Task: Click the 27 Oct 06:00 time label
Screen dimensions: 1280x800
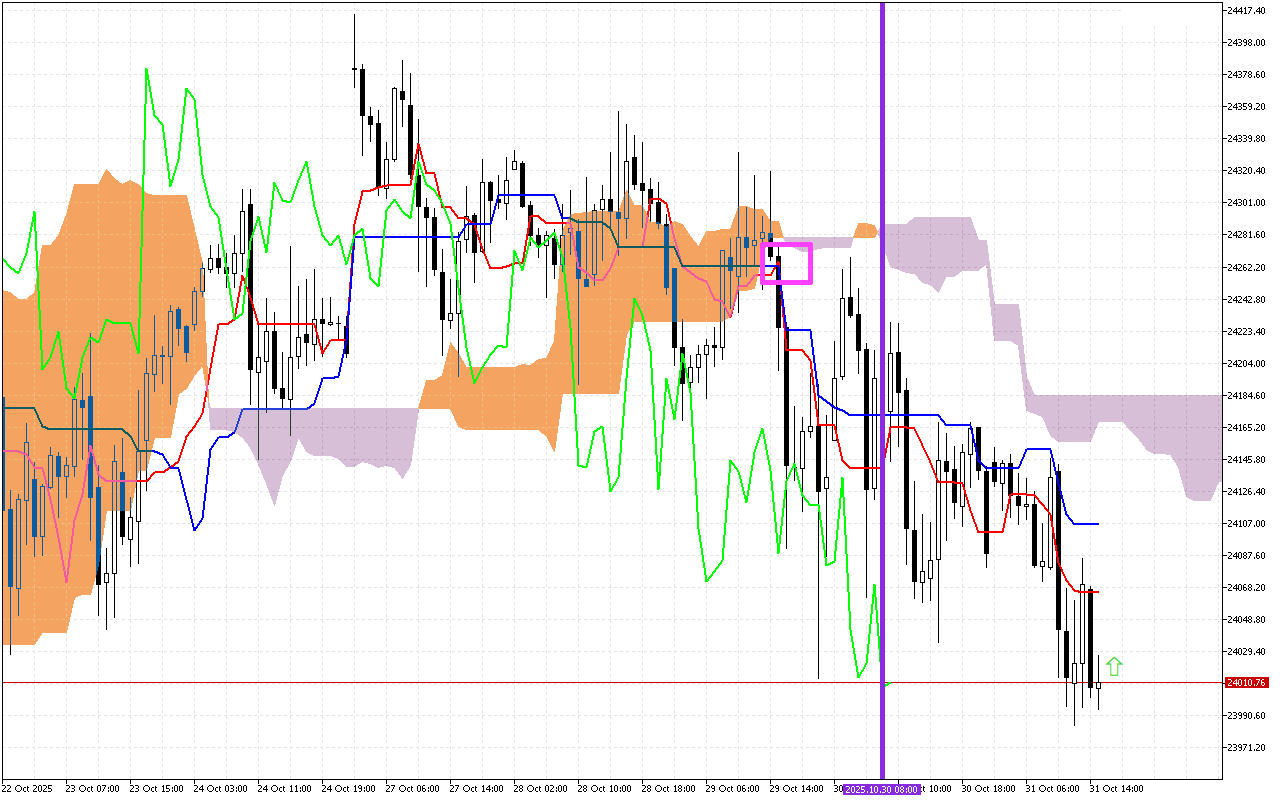Action: 413,789
